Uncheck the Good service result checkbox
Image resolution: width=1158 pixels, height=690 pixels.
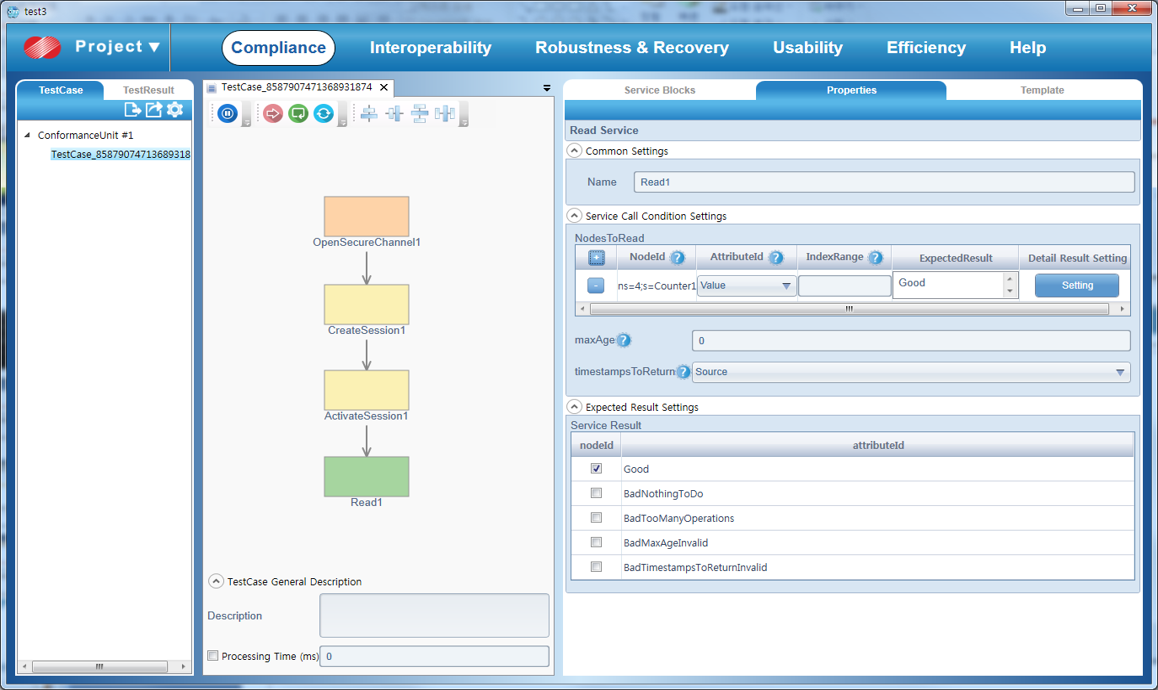click(x=596, y=469)
